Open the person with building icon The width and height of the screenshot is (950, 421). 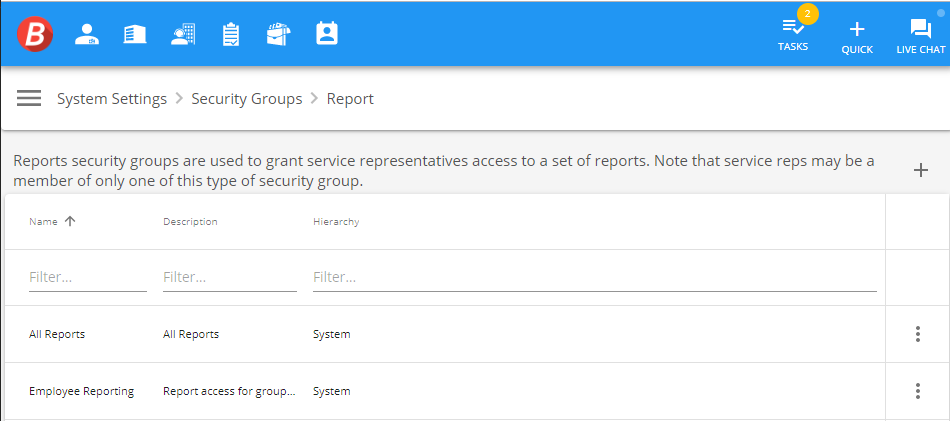(x=183, y=34)
